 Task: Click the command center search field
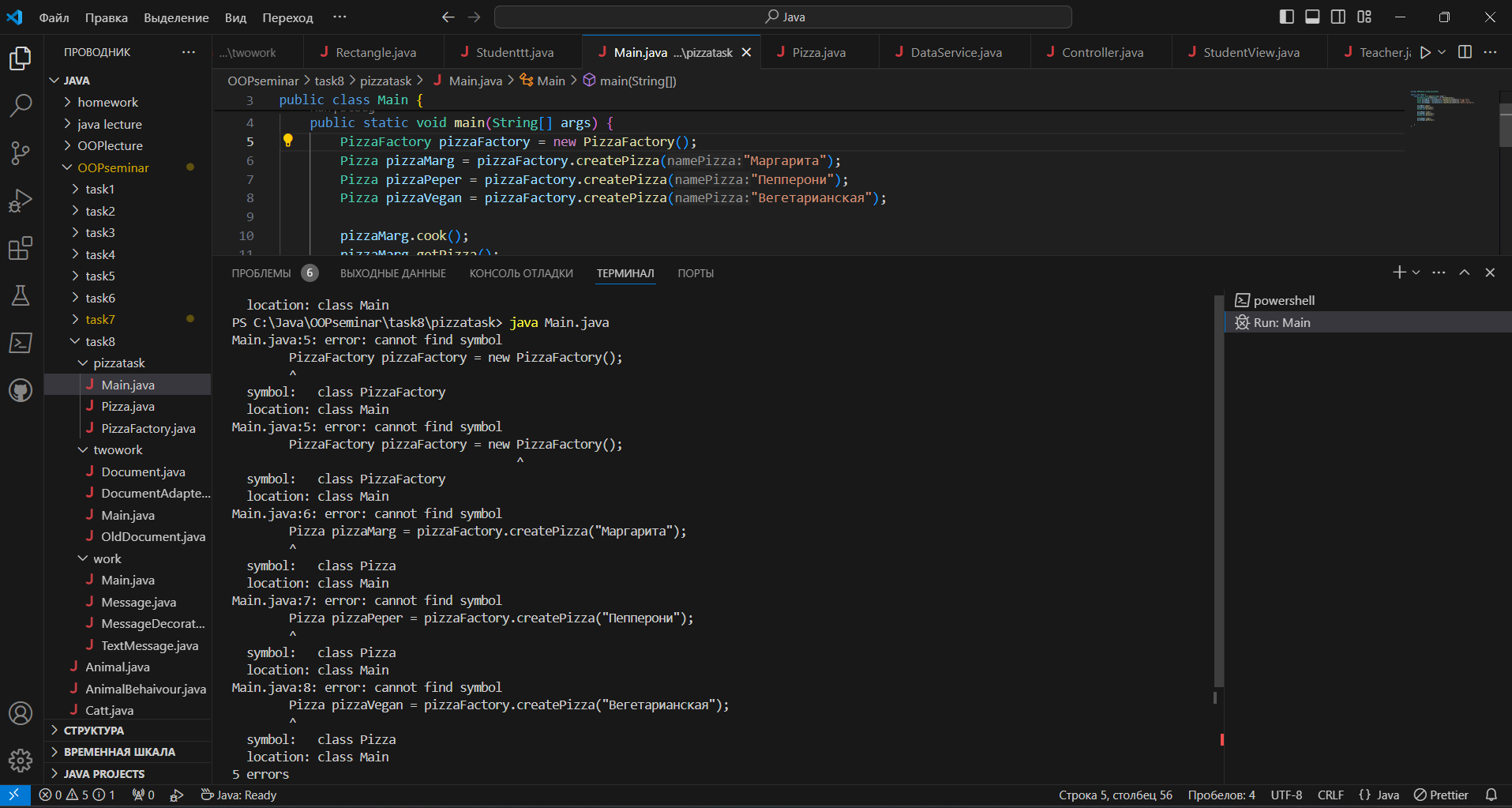(x=782, y=17)
